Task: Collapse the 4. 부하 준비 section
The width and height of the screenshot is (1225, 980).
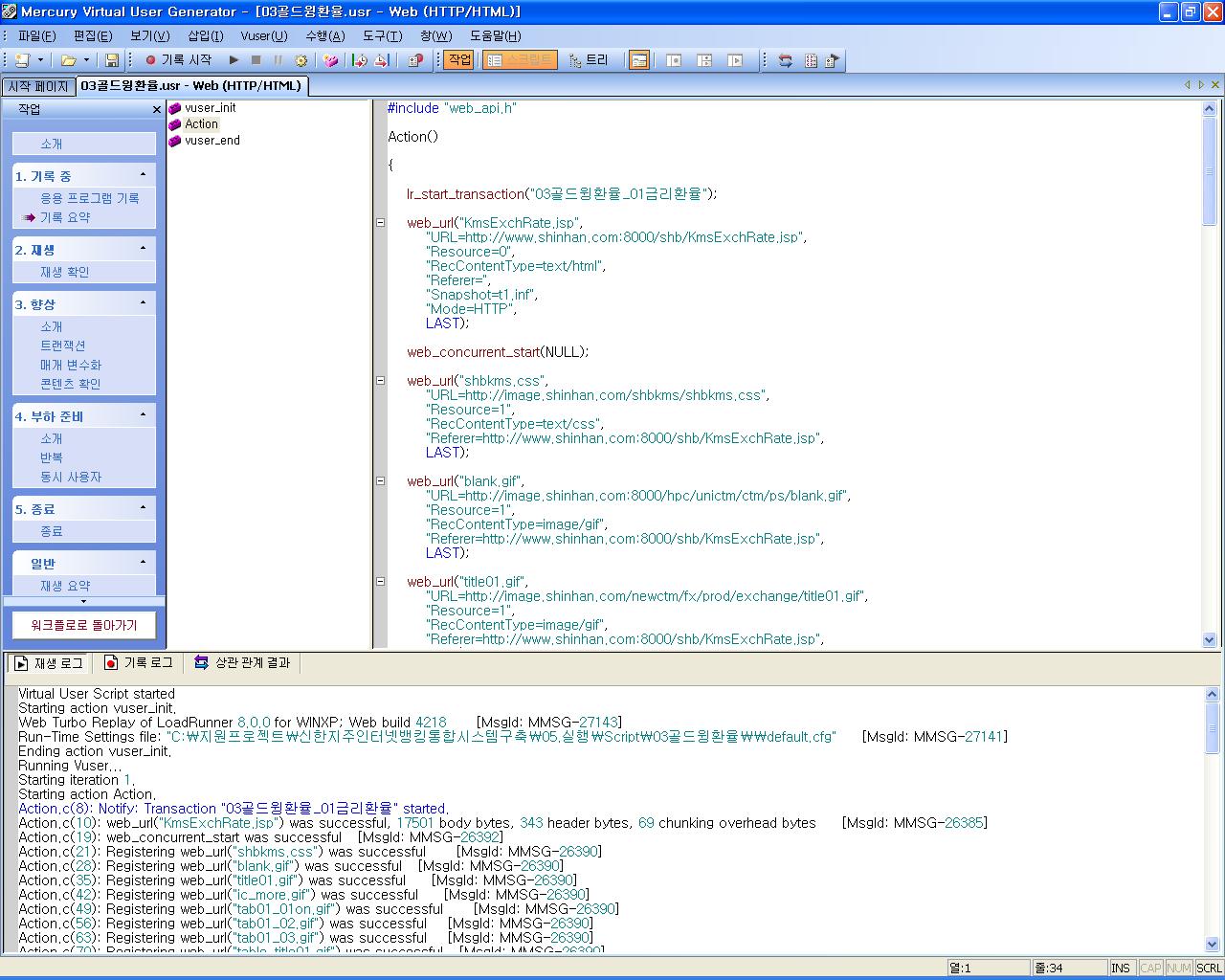Action: pos(144,415)
